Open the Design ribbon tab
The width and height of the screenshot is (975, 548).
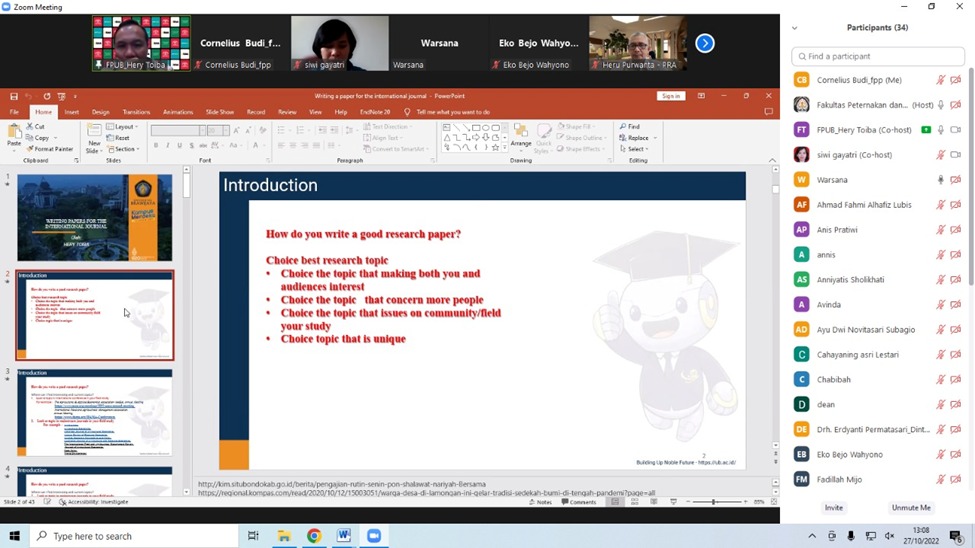[x=100, y=112]
